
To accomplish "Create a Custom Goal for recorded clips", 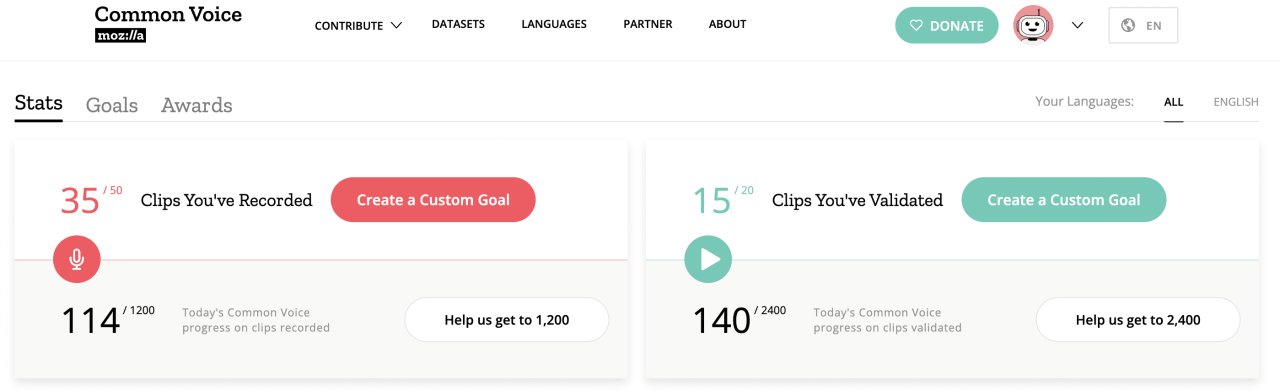I will coord(433,200).
